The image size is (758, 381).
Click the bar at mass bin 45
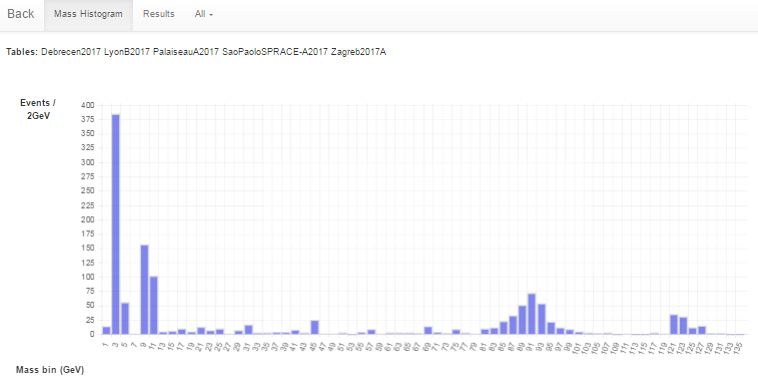pyautogui.click(x=315, y=327)
